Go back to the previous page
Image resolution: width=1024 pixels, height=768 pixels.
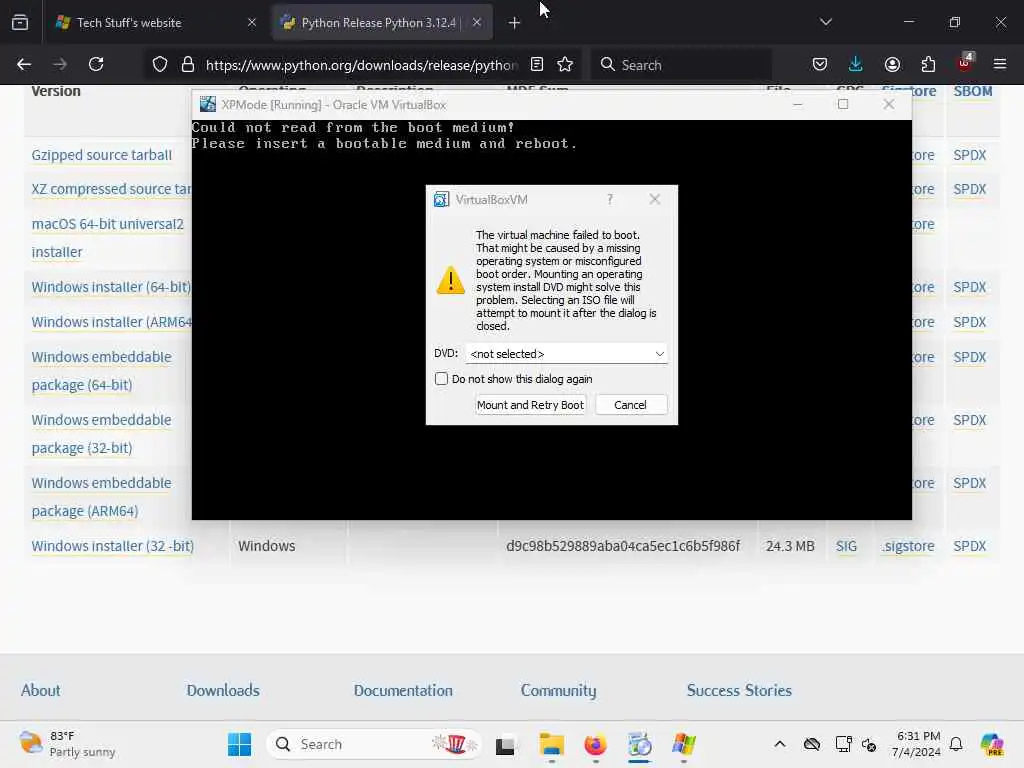(24, 64)
